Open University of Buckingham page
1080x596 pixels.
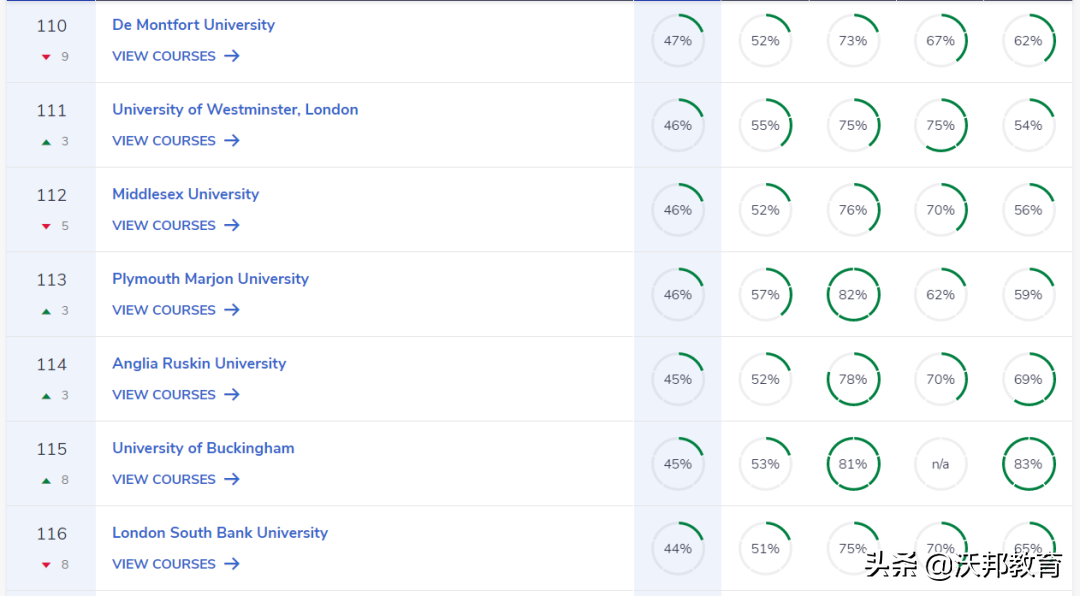(203, 448)
